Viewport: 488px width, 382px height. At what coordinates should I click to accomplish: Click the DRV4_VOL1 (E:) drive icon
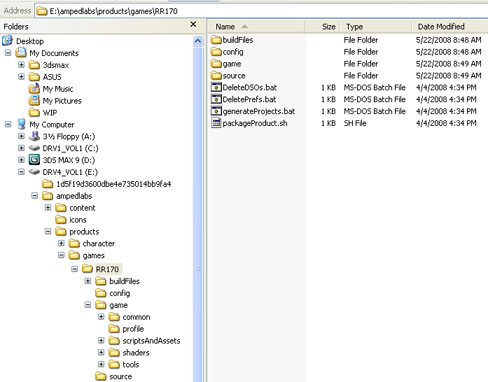pyautogui.click(x=34, y=172)
